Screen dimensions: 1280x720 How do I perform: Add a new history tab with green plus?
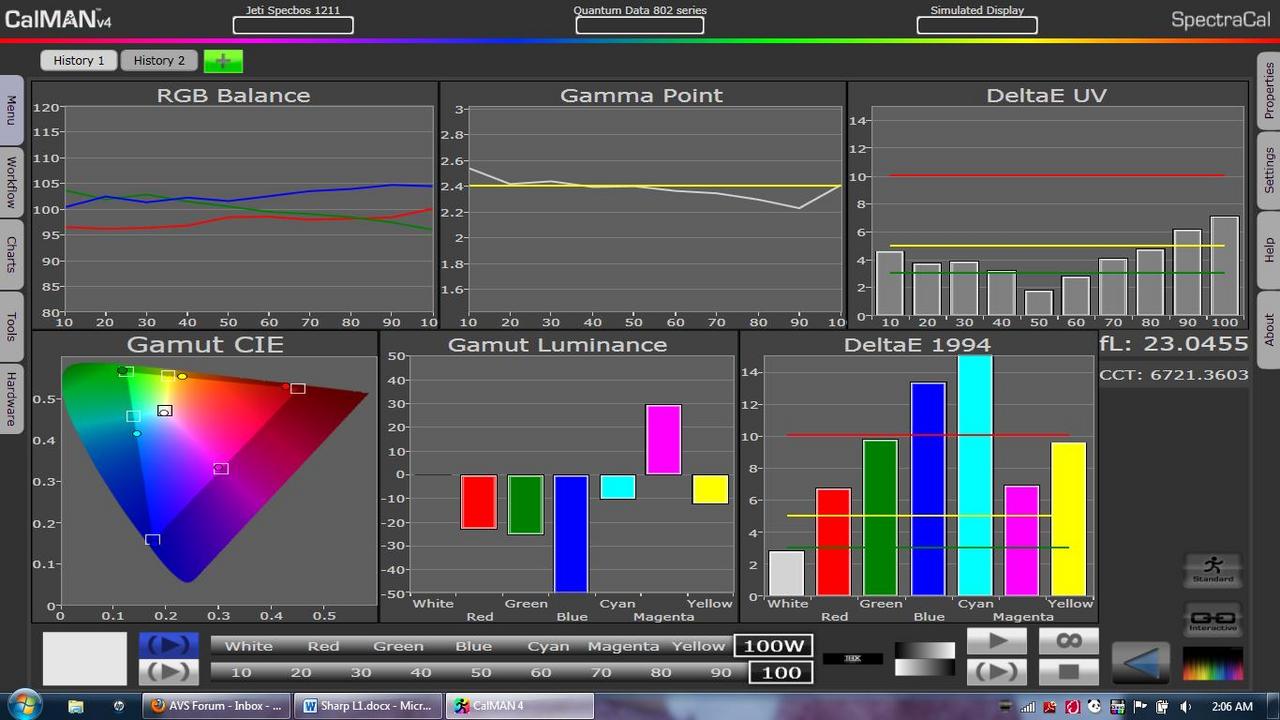[223, 61]
